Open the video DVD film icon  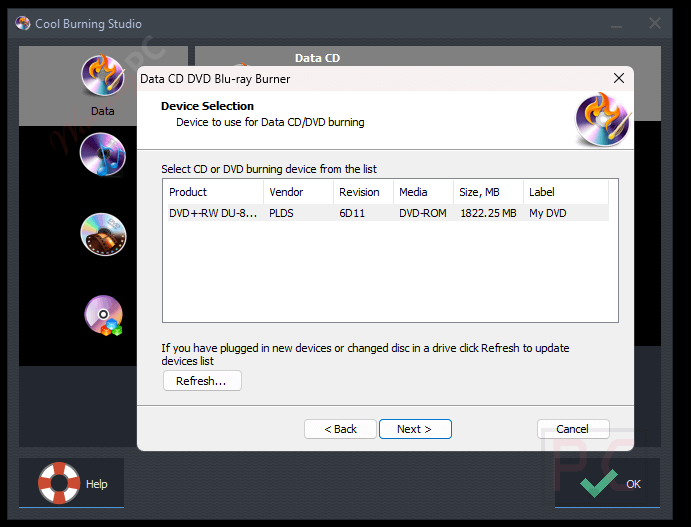pos(103,234)
